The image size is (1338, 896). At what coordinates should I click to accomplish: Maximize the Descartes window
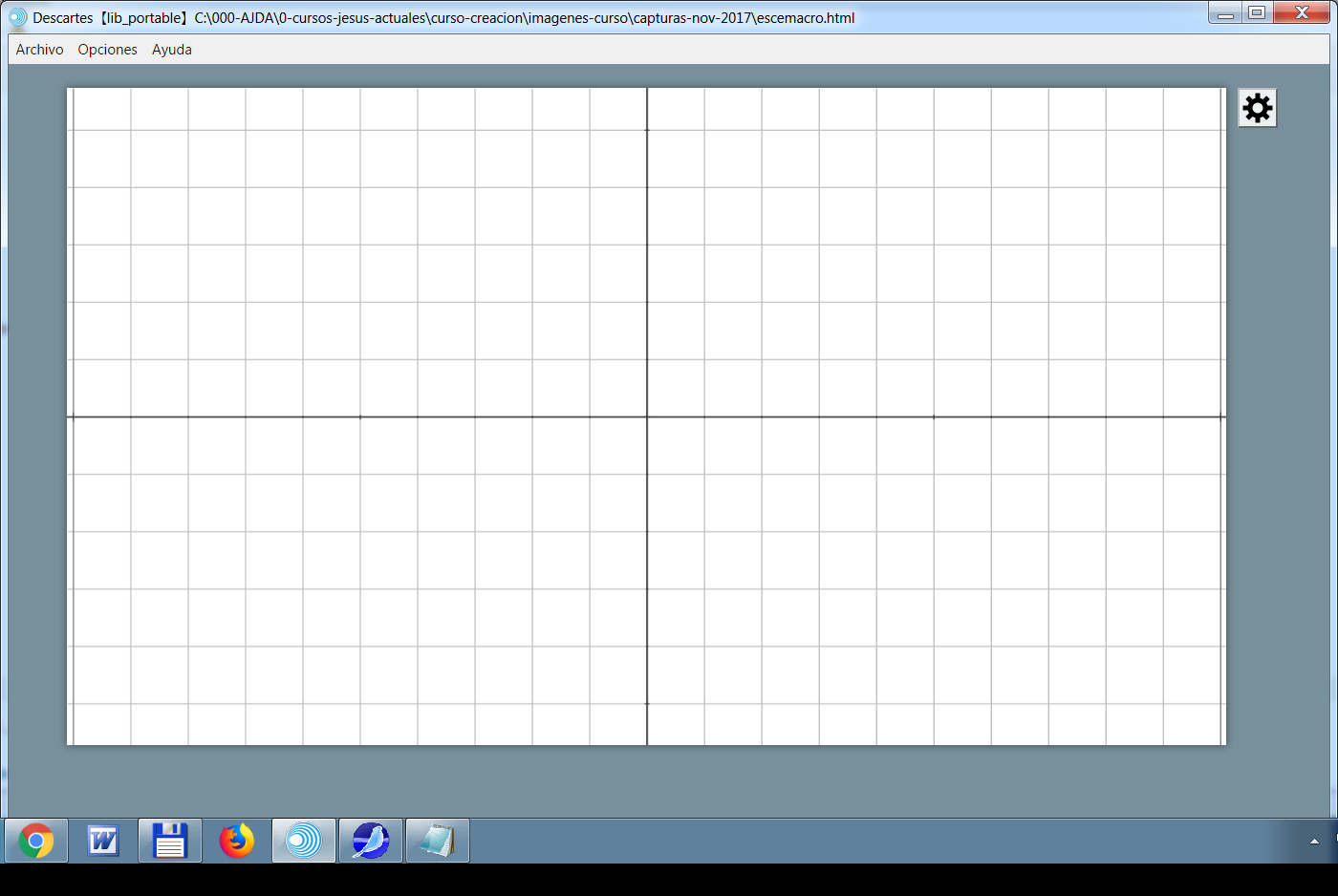pos(1257,13)
